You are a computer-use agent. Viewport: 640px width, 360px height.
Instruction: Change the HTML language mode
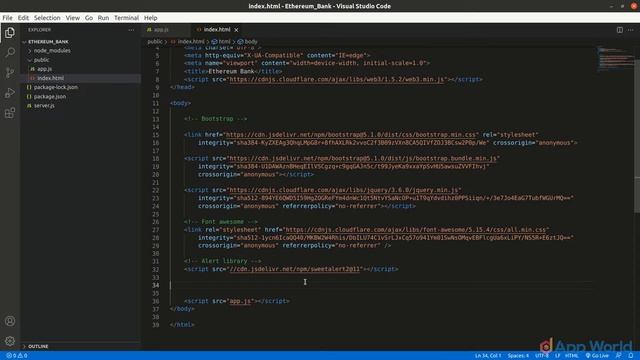click(571, 356)
